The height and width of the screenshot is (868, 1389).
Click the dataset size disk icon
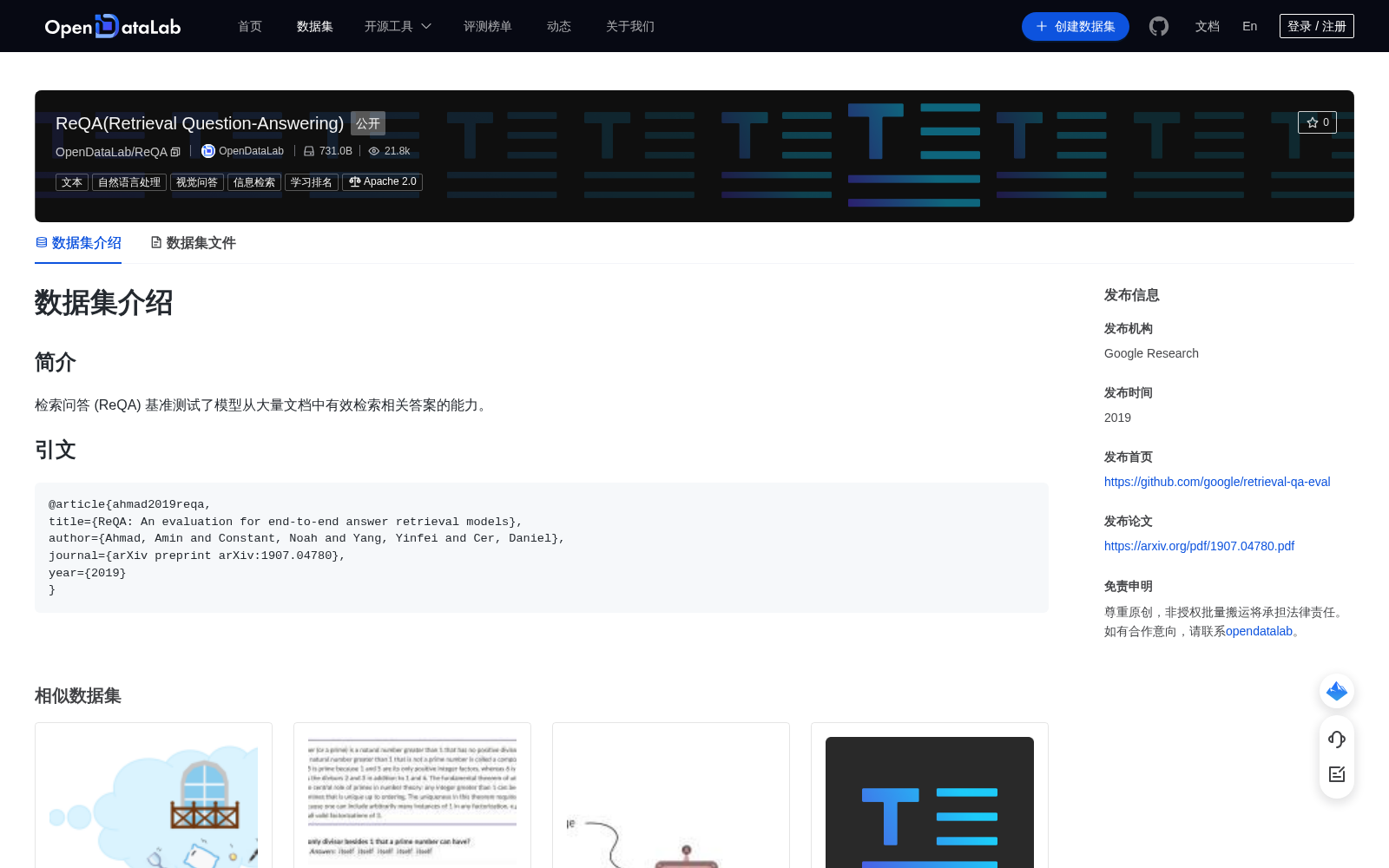(x=309, y=151)
